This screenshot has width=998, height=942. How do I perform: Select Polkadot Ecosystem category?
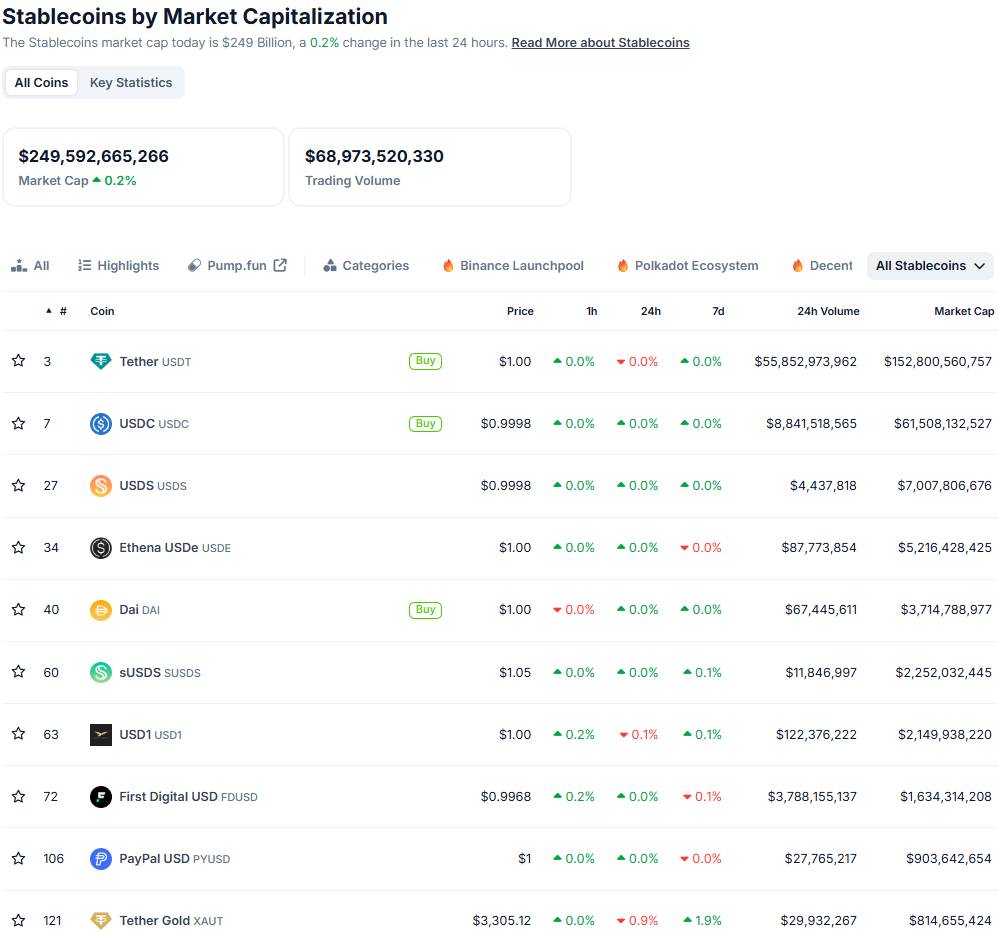(688, 265)
